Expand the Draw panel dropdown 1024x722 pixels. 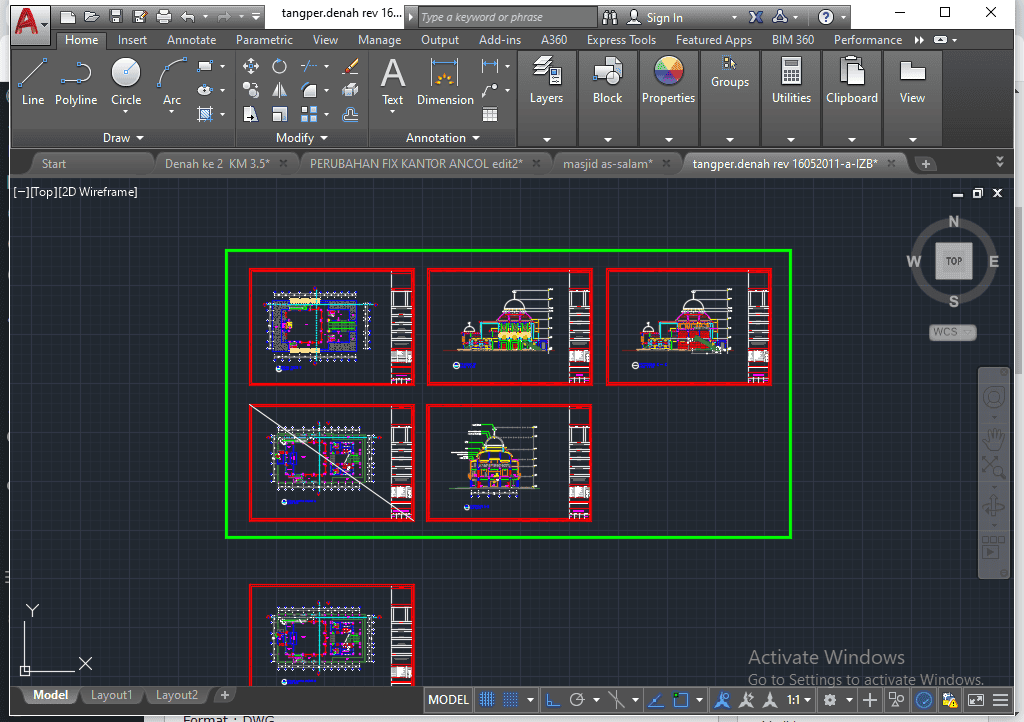coord(123,138)
